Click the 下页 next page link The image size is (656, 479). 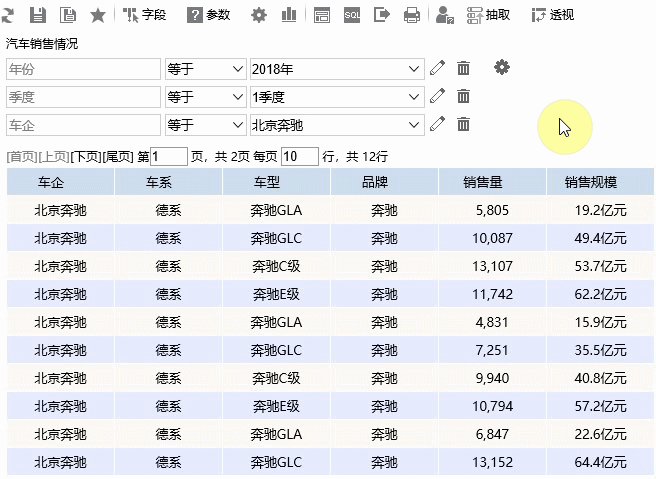point(86,157)
